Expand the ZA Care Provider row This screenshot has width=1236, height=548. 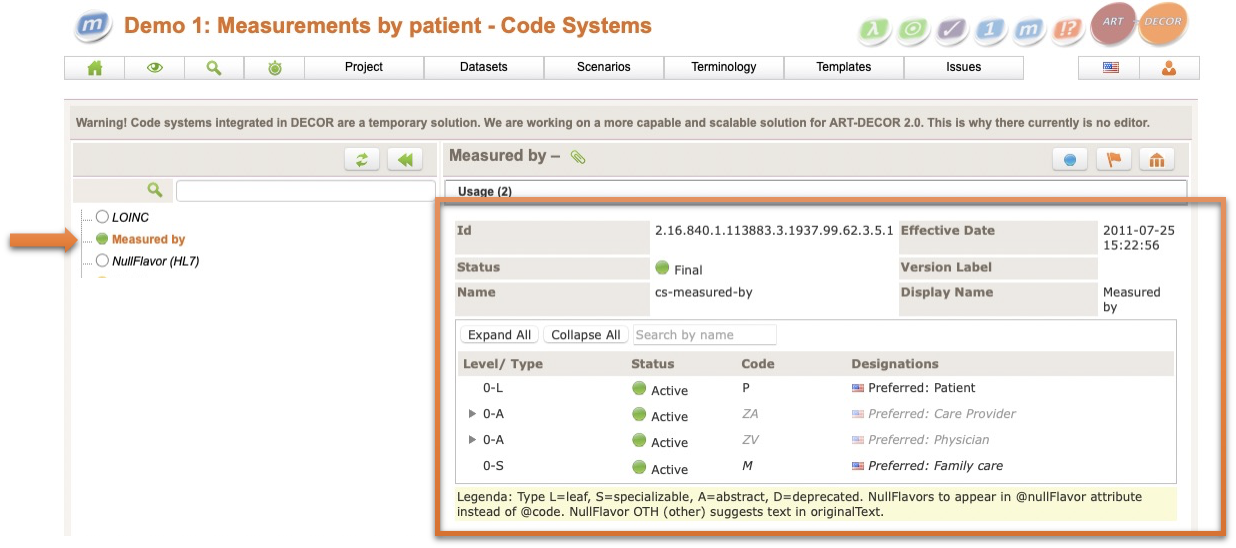tap(472, 413)
